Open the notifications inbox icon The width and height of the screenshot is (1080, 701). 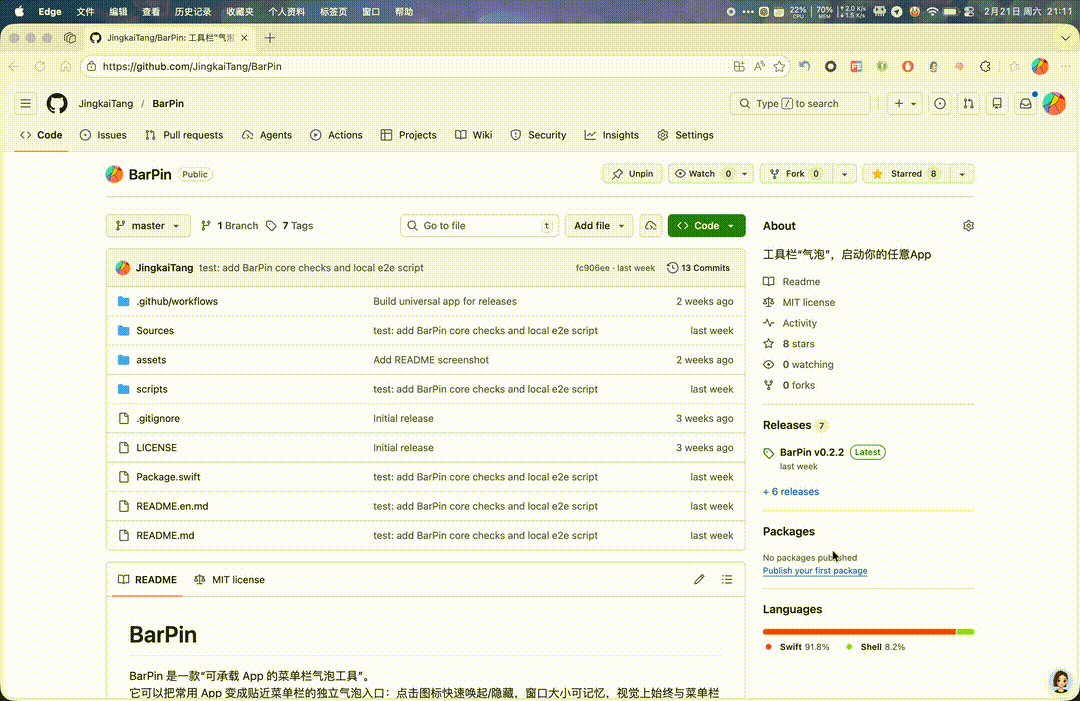click(x=1026, y=104)
